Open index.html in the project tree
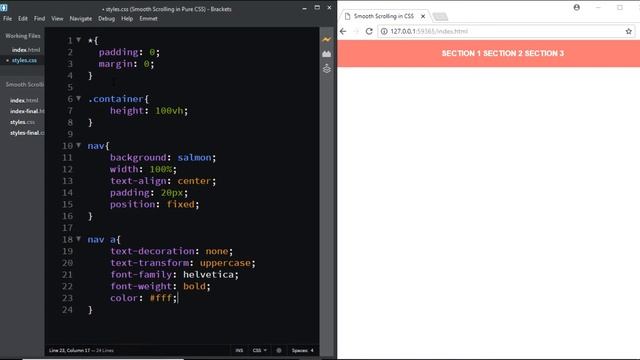Image resolution: width=640 pixels, height=360 pixels. (24, 100)
